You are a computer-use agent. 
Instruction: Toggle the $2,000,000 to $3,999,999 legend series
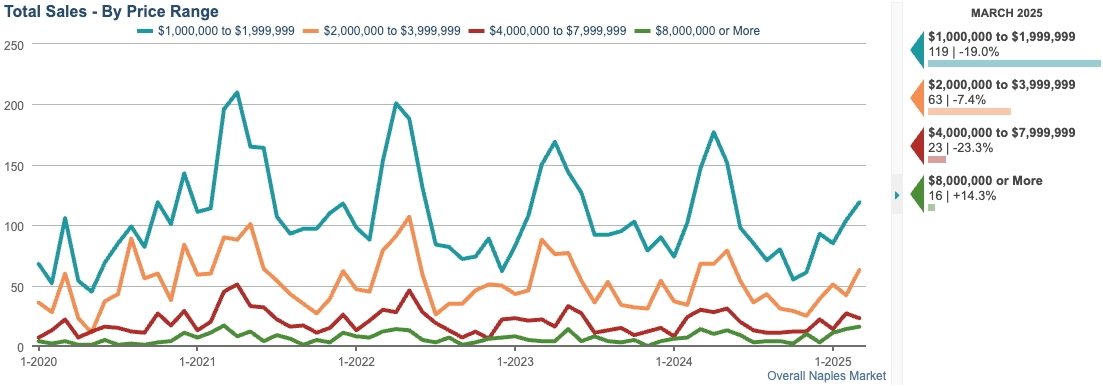tap(382, 31)
